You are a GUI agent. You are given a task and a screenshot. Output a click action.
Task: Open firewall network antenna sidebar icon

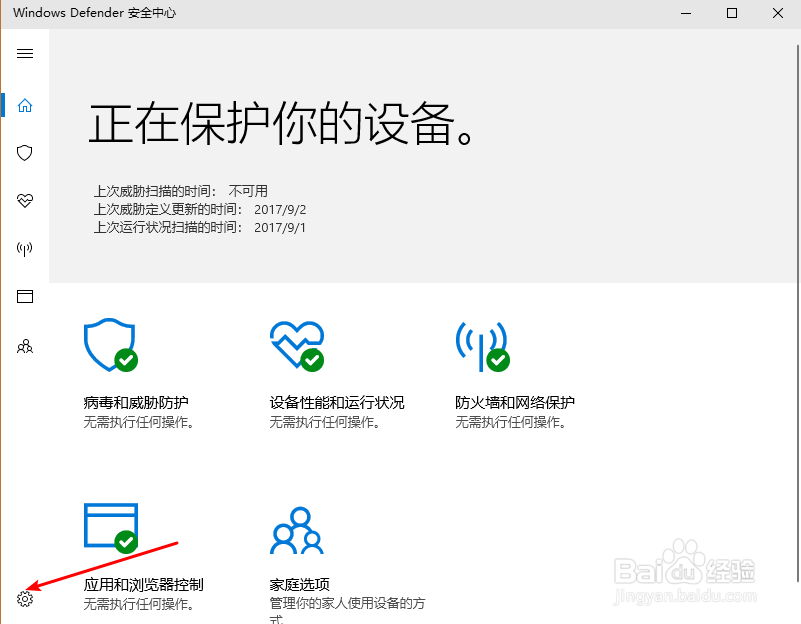pos(25,249)
